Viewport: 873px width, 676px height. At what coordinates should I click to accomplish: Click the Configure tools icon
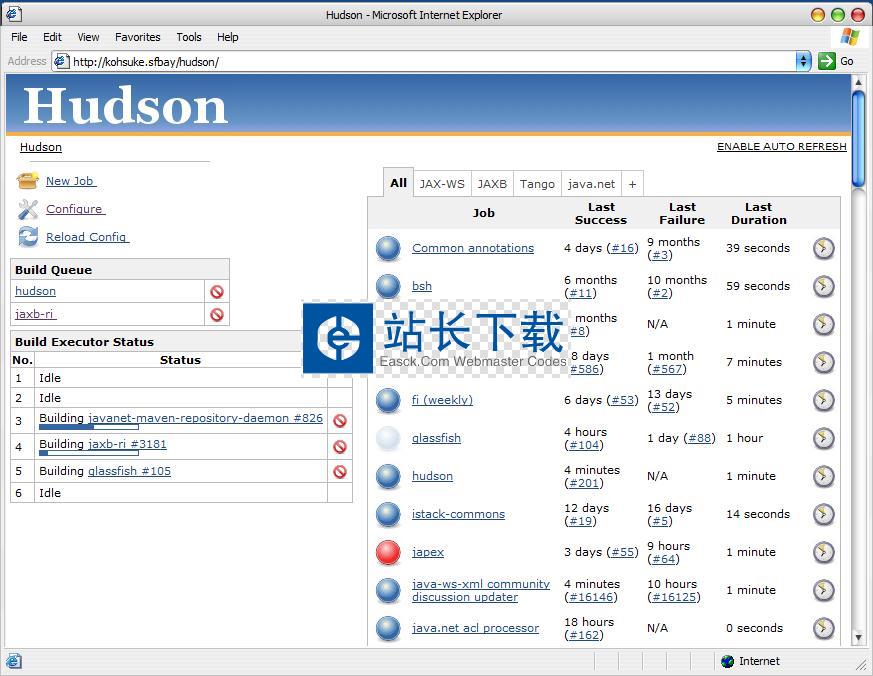(x=28, y=209)
